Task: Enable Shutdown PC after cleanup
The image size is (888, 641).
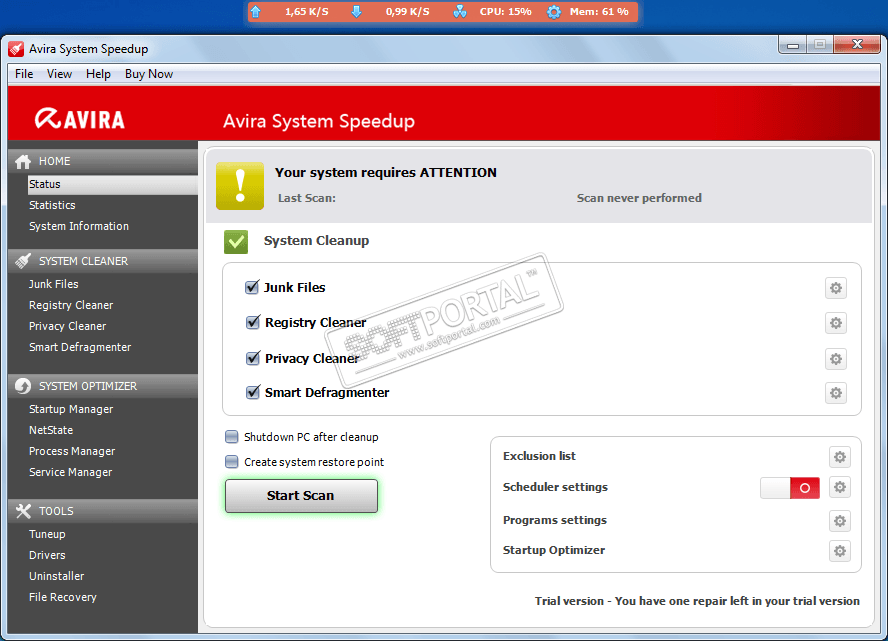Action: coord(232,437)
